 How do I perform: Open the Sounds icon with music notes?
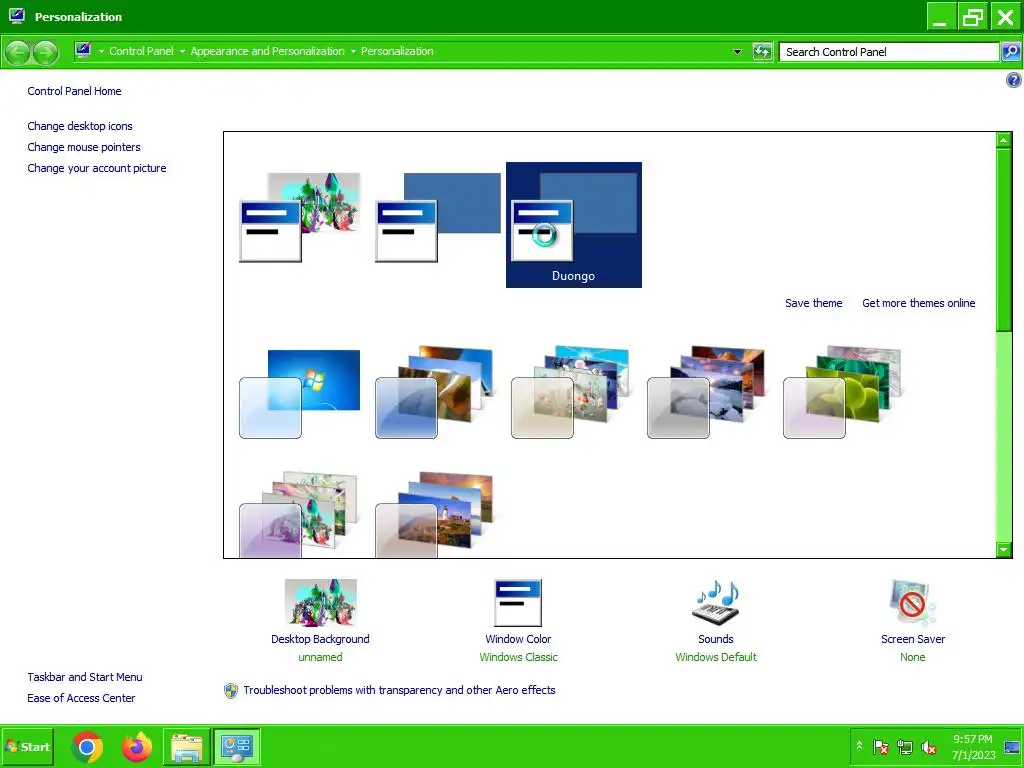click(x=716, y=603)
